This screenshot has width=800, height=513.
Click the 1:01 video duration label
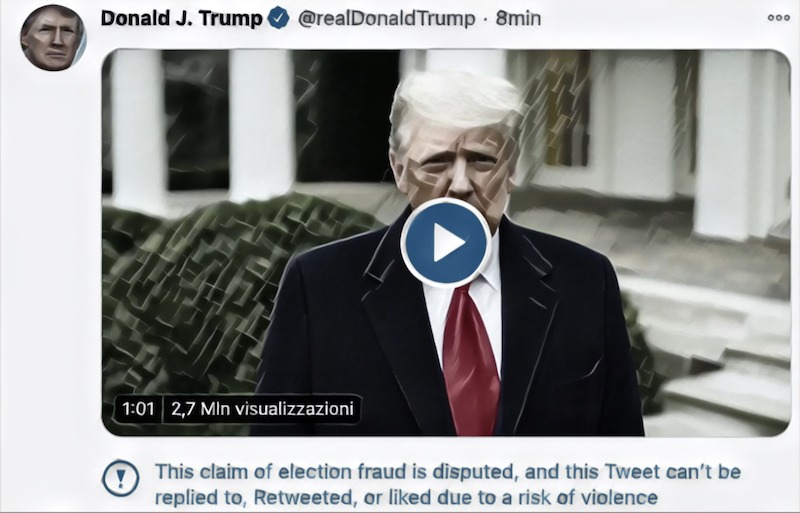138,409
